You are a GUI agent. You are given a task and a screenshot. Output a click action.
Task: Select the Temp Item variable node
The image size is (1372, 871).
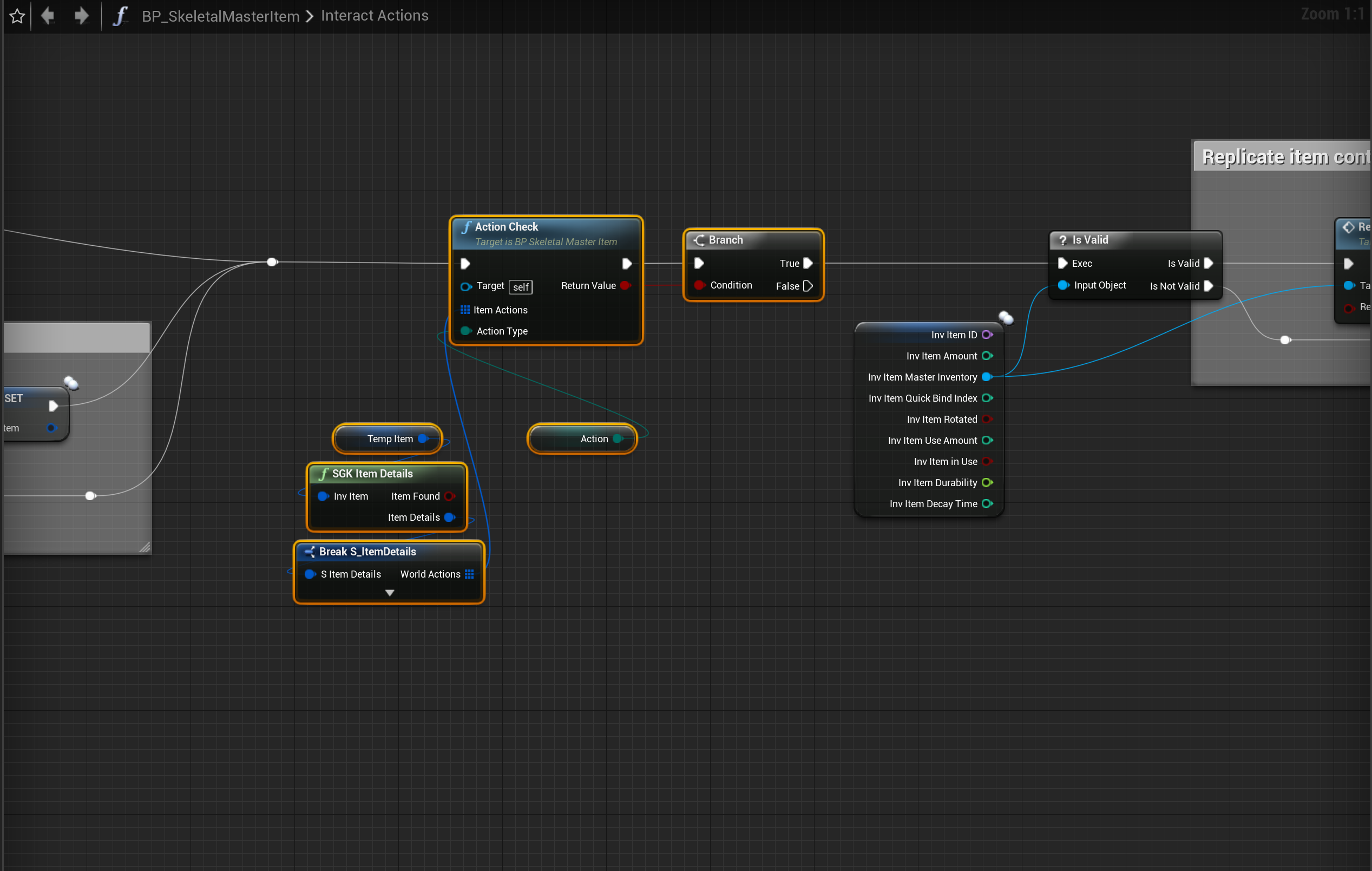point(388,439)
